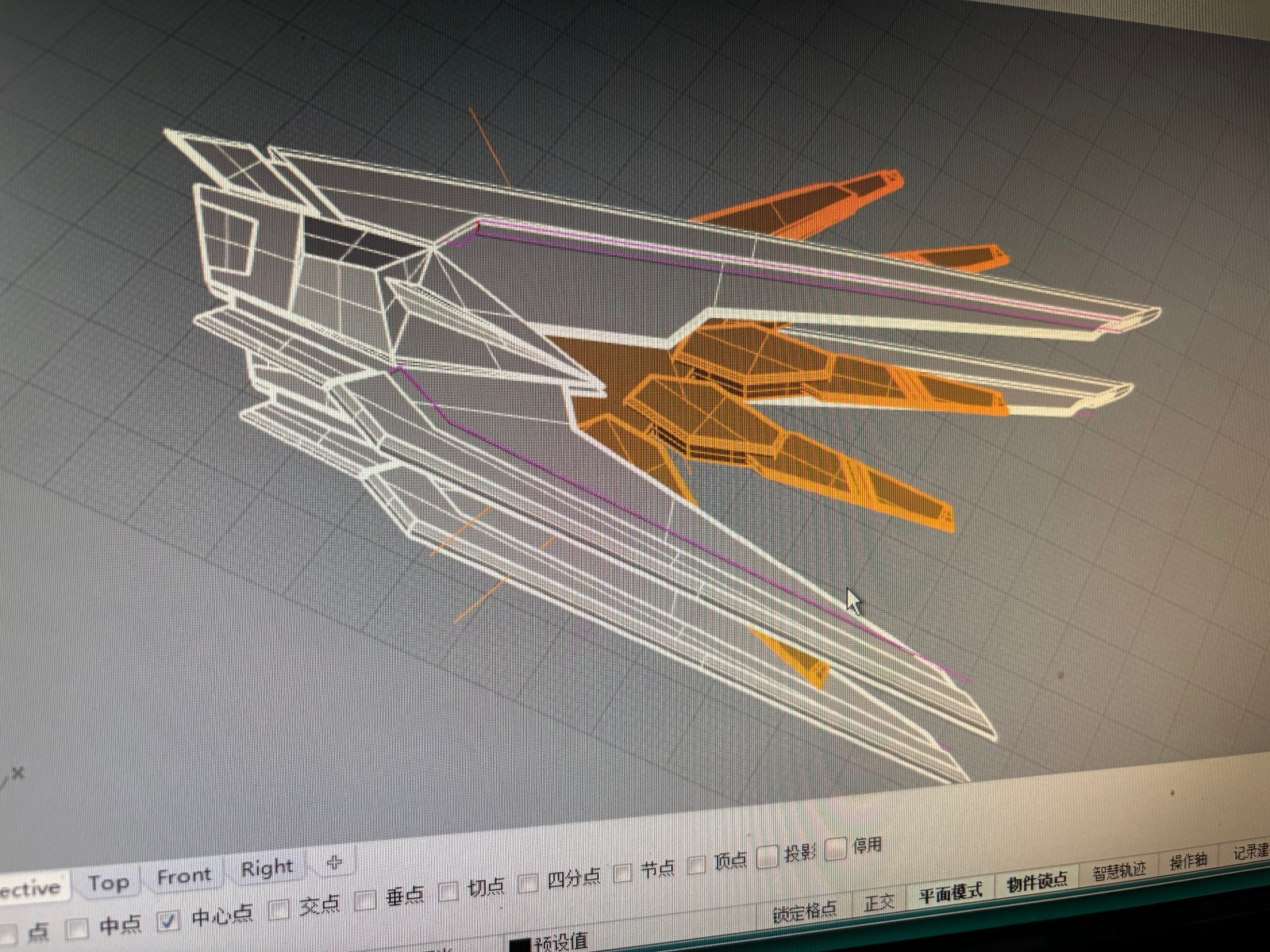Disable 平面模式 planar mode
Image resolution: width=1270 pixels, height=952 pixels.
[950, 893]
